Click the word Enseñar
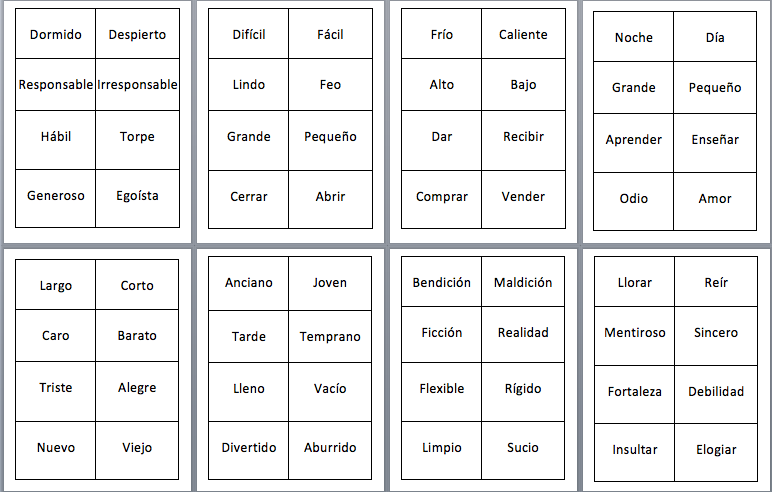 (x=715, y=140)
